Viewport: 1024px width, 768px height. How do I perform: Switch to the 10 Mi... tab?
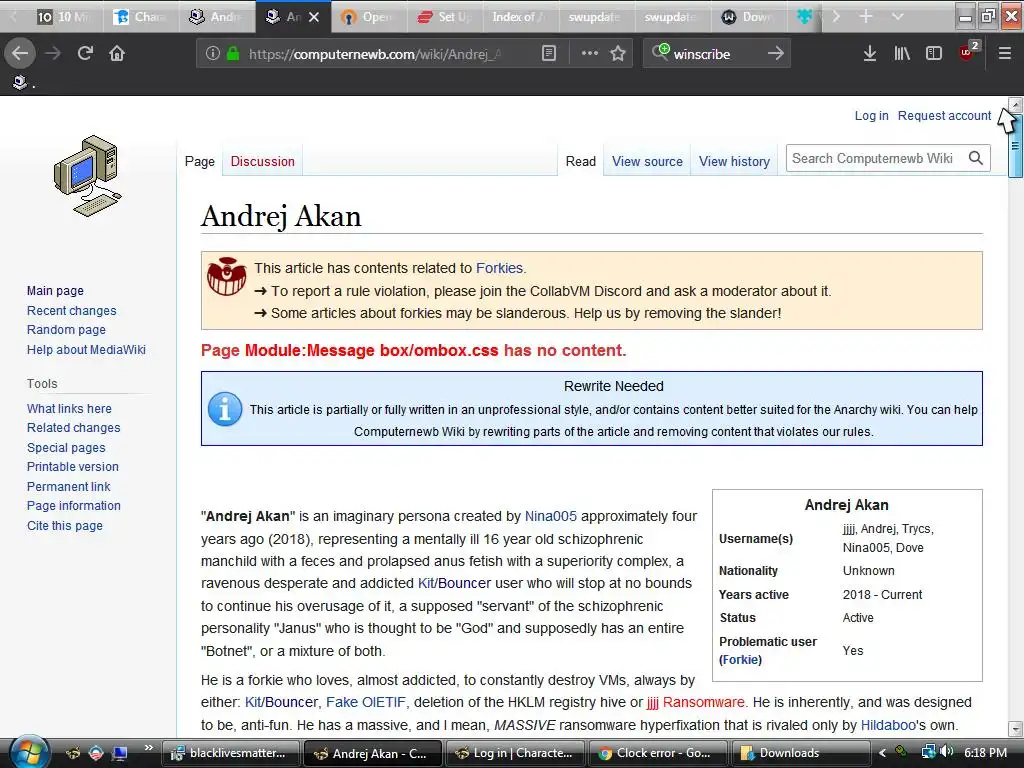coord(63,17)
